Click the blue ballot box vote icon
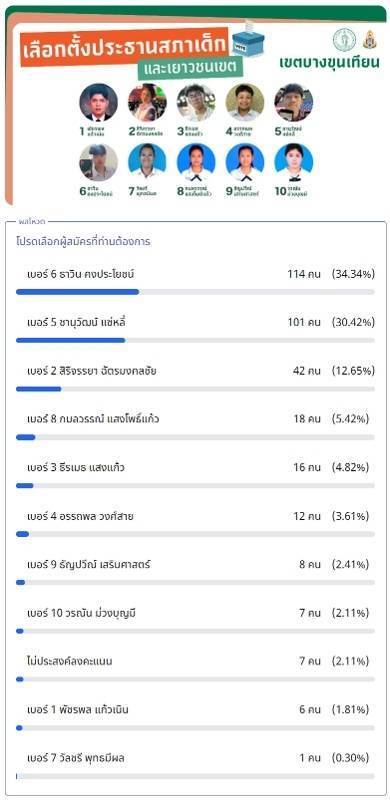This screenshot has width=390, height=802. tap(248, 40)
